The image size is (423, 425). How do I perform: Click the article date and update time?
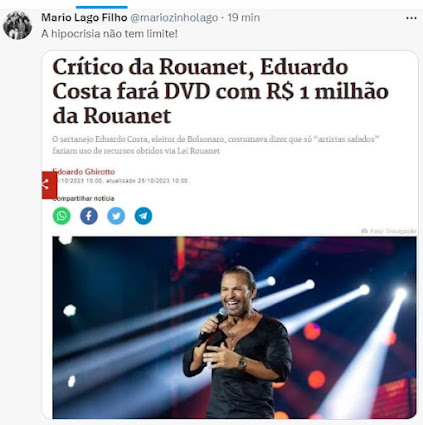pyautogui.click(x=122, y=181)
